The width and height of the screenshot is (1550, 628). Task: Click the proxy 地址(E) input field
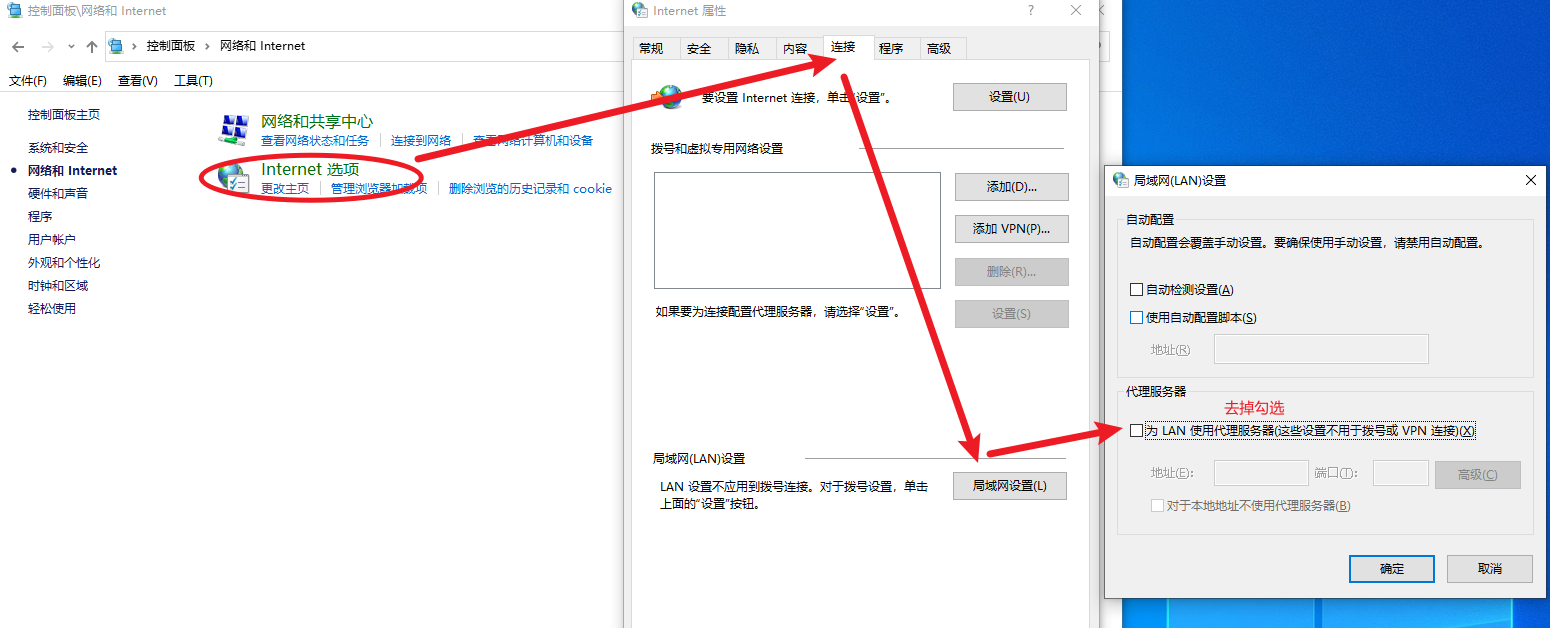(x=1261, y=474)
